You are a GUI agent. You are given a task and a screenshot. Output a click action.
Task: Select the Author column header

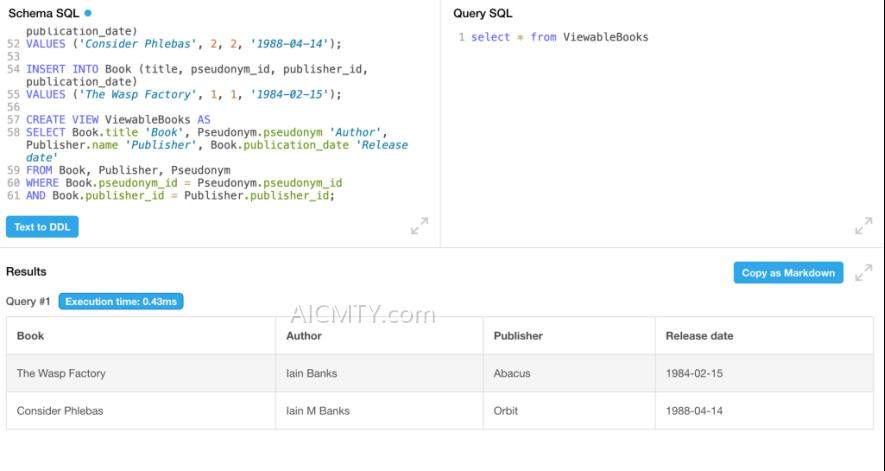pyautogui.click(x=304, y=336)
